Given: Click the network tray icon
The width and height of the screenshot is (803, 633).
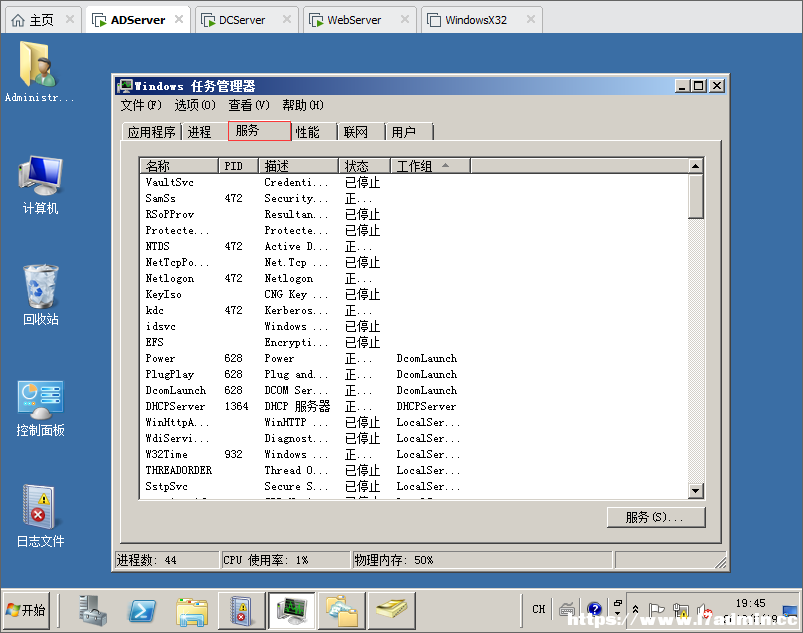Looking at the screenshot, I should tap(681, 610).
